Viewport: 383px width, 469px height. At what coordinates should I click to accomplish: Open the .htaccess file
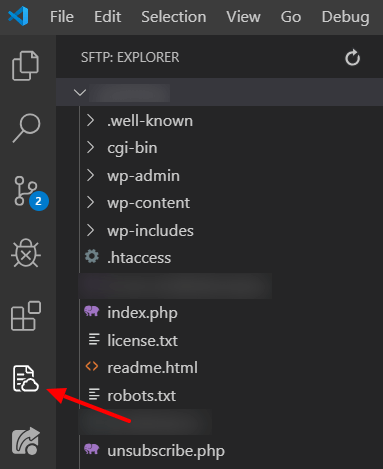pos(139,258)
